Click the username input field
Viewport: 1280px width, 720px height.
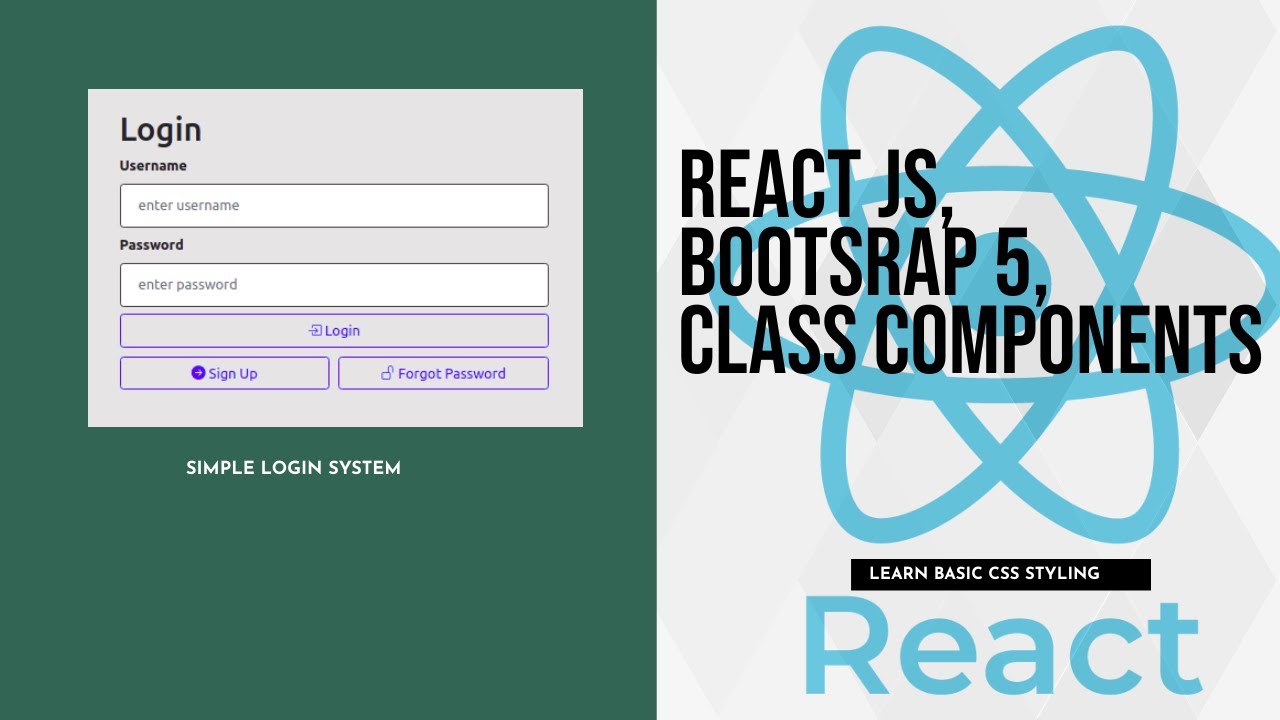point(334,205)
